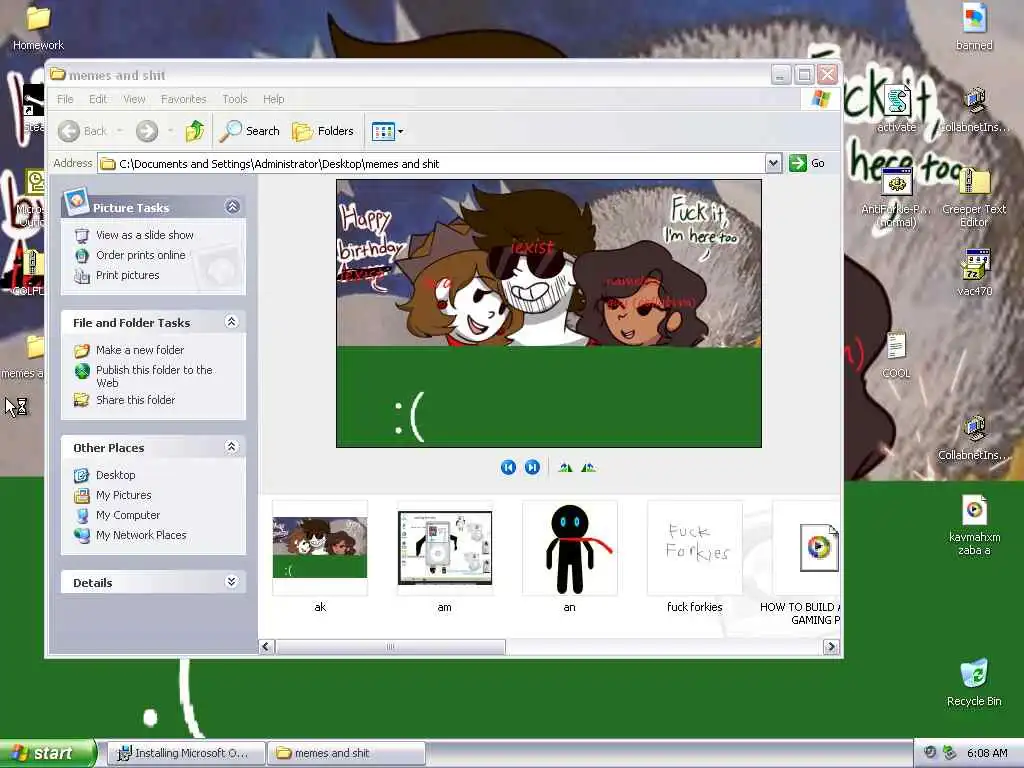The image size is (1024, 768).
Task: Open the Search pane
Action: [x=249, y=131]
